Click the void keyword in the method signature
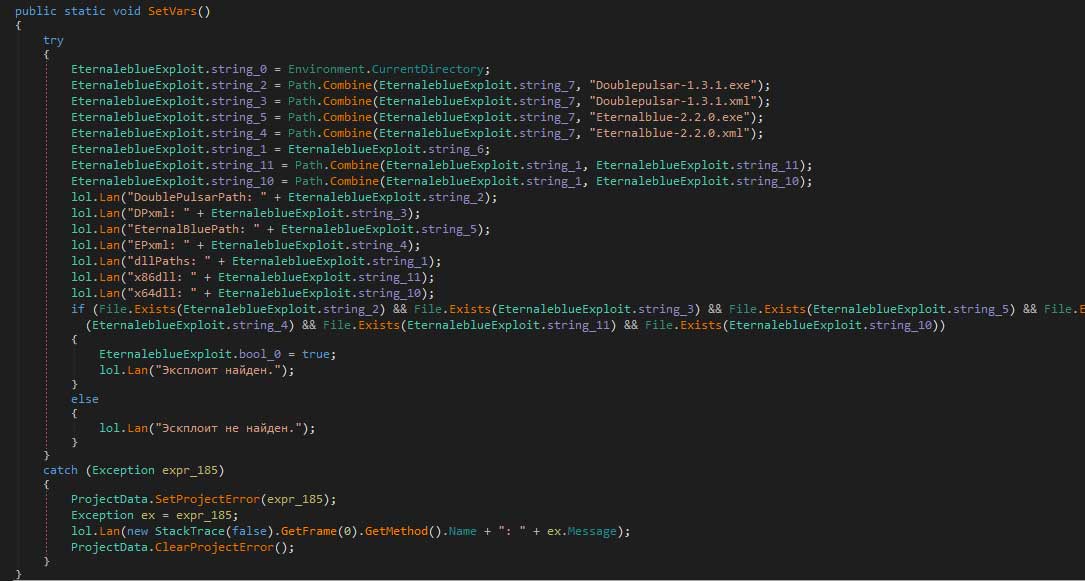The image size is (1085, 581). coord(127,12)
